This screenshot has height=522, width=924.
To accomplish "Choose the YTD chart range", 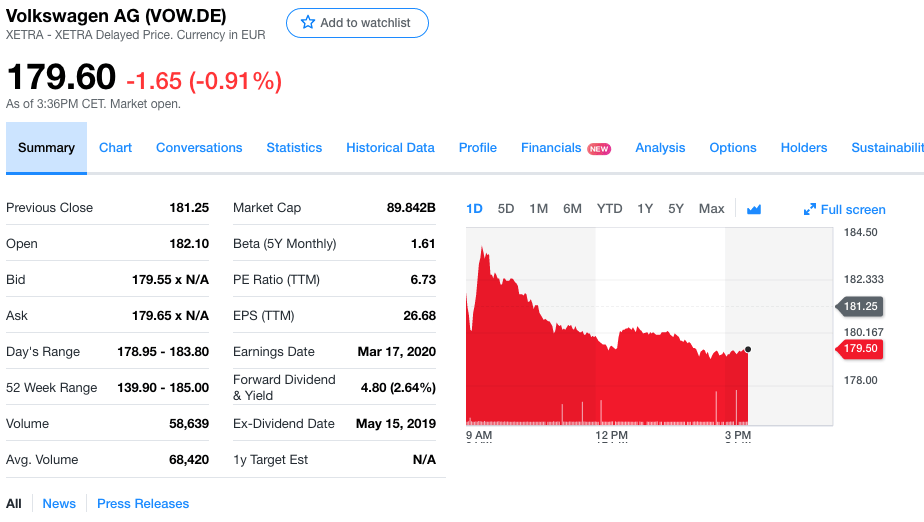I will click(609, 209).
